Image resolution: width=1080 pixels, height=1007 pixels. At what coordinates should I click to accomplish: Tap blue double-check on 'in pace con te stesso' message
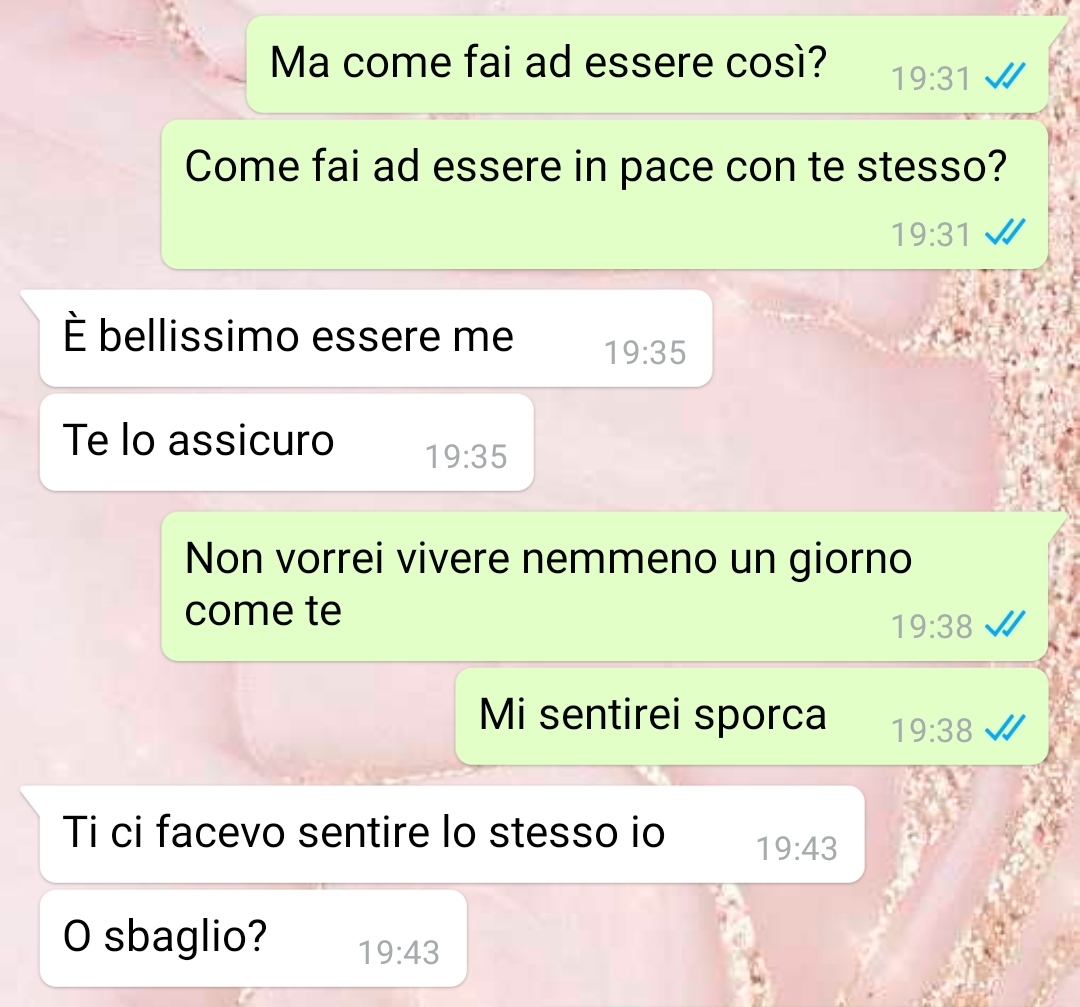[x=1006, y=233]
